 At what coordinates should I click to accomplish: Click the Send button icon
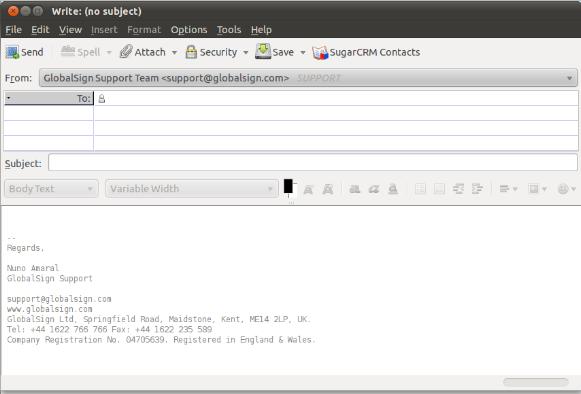(12, 52)
